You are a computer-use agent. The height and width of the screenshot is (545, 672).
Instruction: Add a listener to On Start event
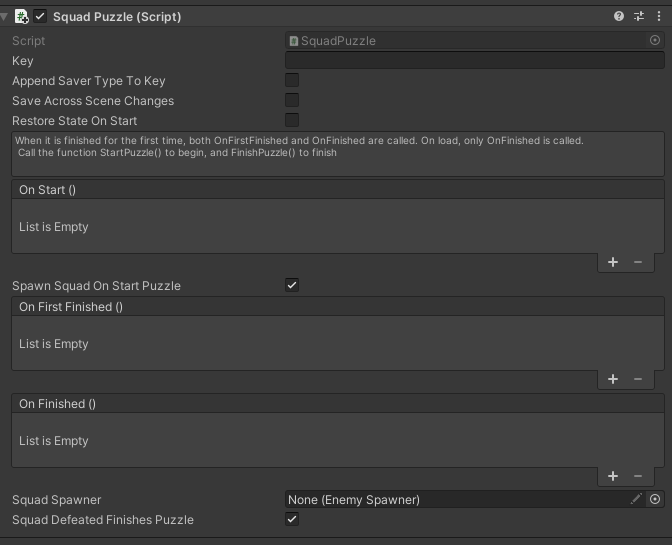coord(613,262)
